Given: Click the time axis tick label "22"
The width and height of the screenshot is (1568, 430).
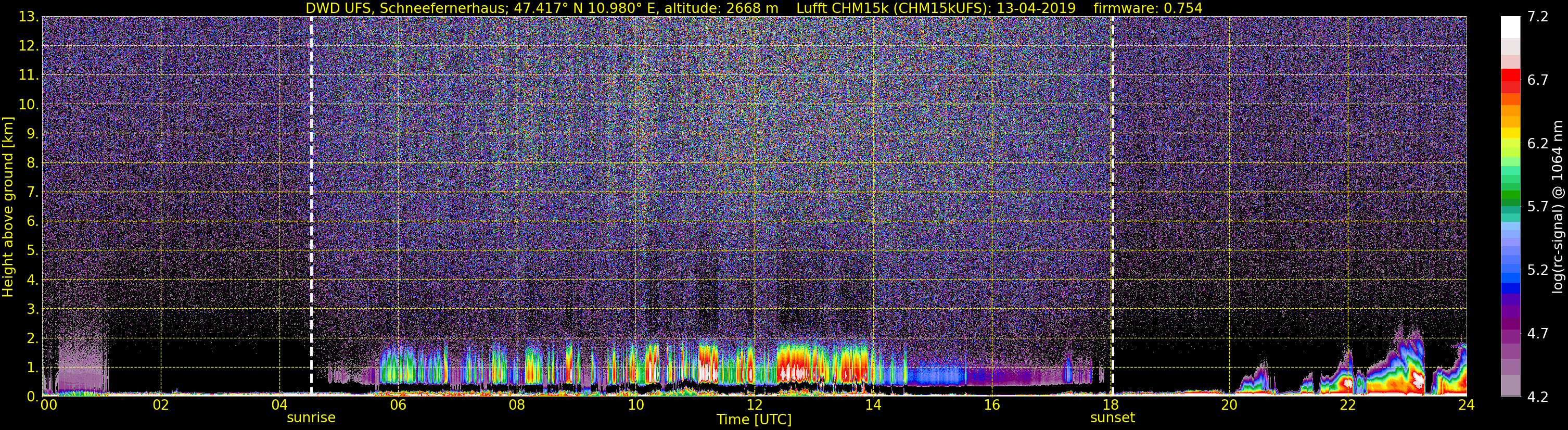Looking at the screenshot, I should (1348, 405).
